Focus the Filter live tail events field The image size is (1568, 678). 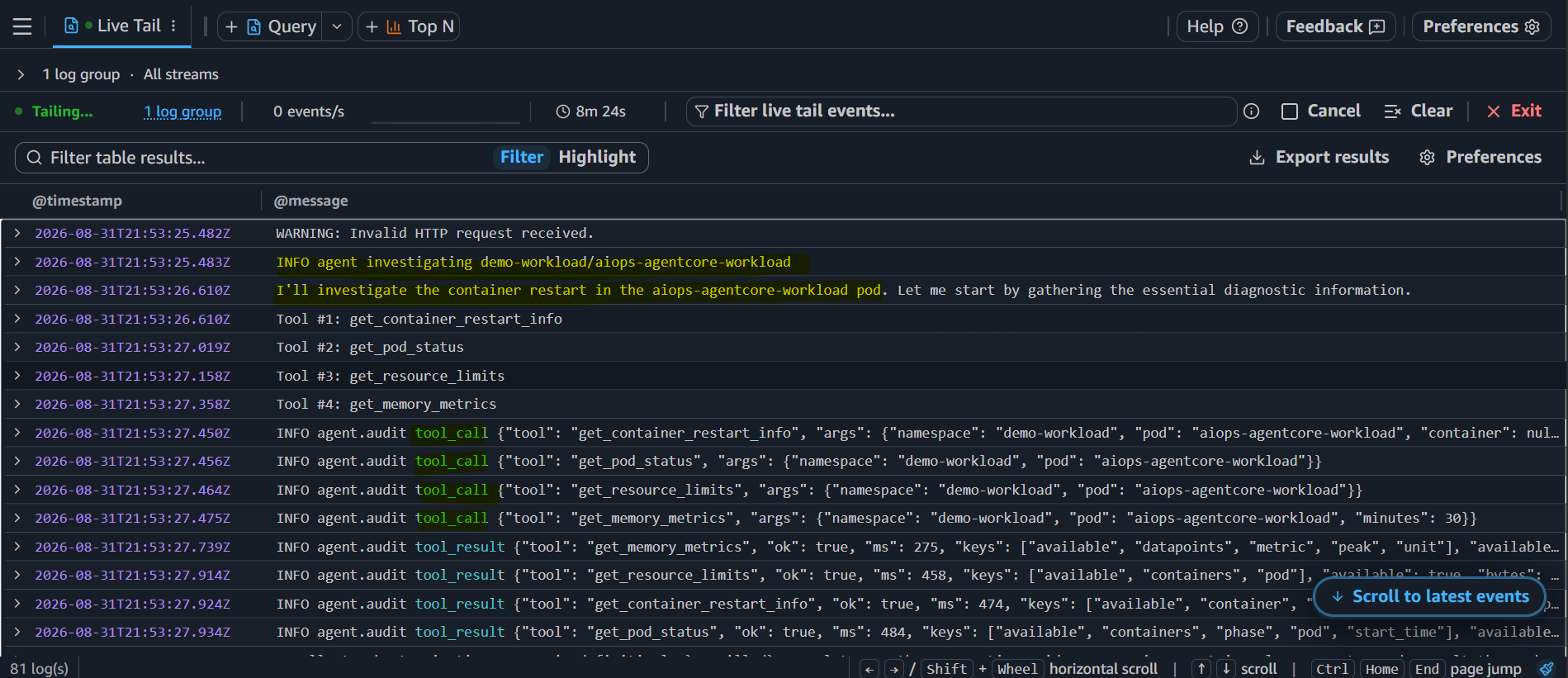[x=961, y=111]
